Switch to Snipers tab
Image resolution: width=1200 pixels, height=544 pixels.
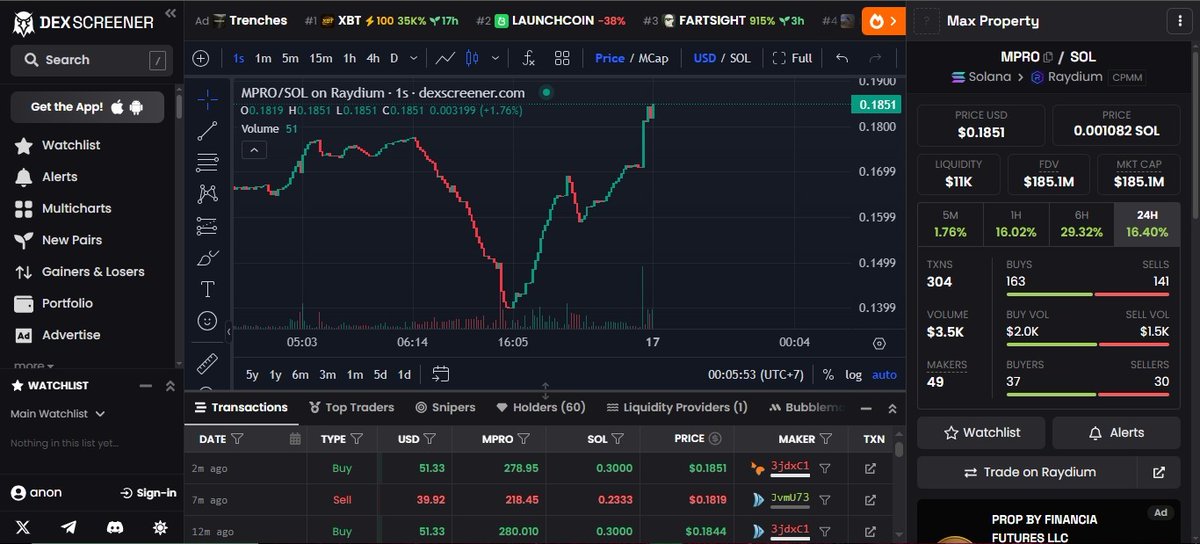coord(445,407)
